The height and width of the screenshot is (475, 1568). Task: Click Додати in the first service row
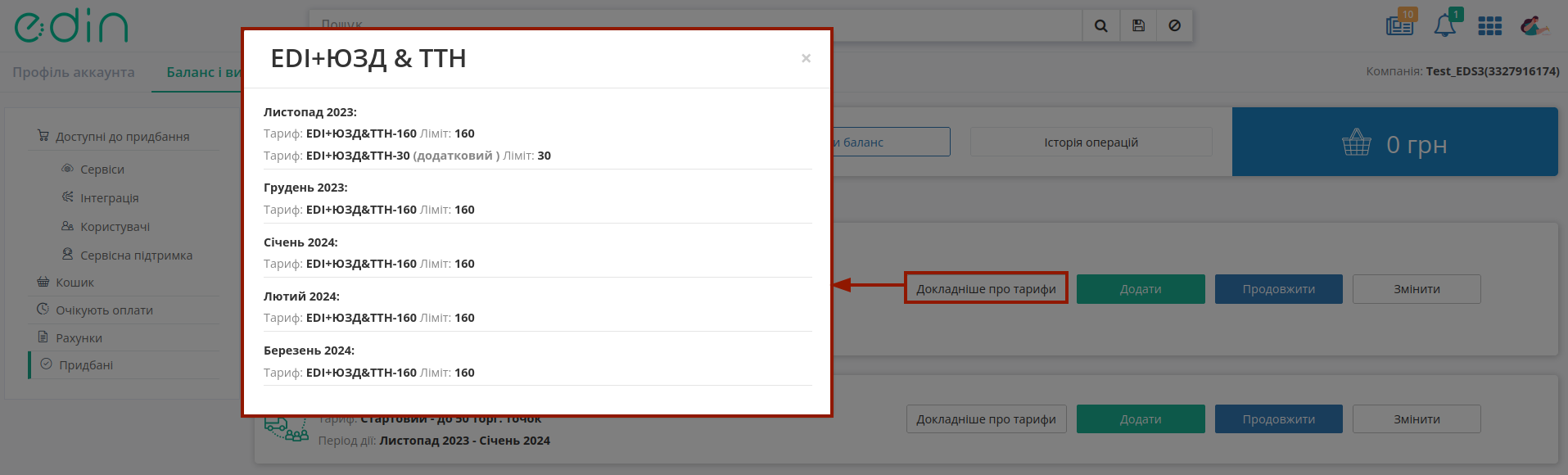pos(1141,289)
